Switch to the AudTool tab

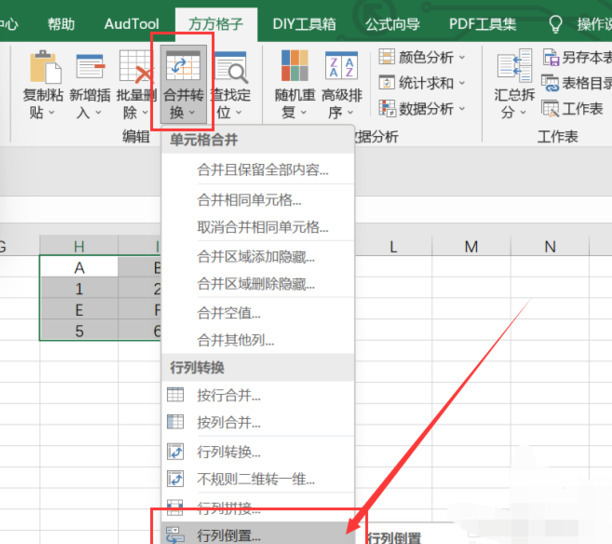pyautogui.click(x=132, y=24)
